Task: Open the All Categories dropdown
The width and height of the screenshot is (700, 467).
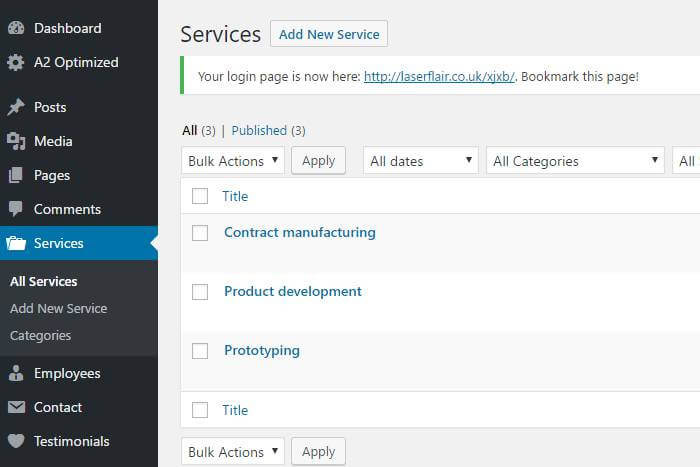Action: click(576, 161)
